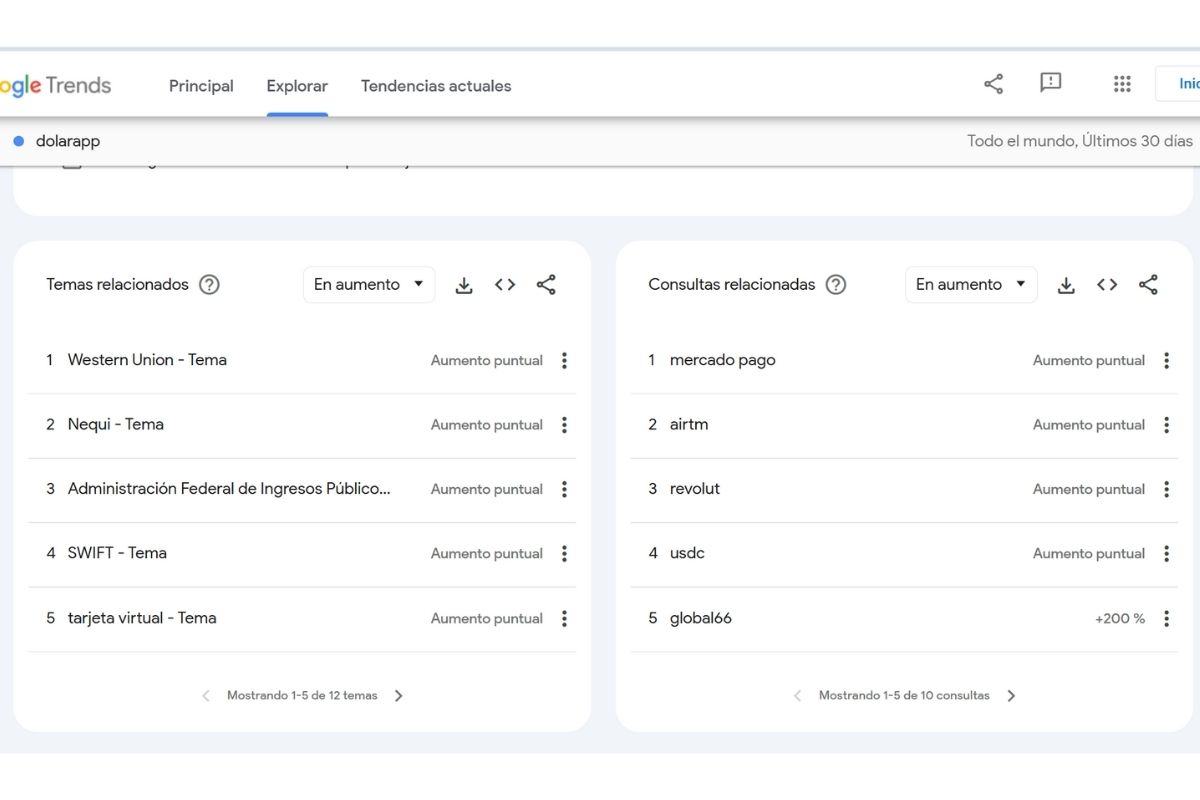
Task: Open more options for Western Union row
Action: point(564,360)
